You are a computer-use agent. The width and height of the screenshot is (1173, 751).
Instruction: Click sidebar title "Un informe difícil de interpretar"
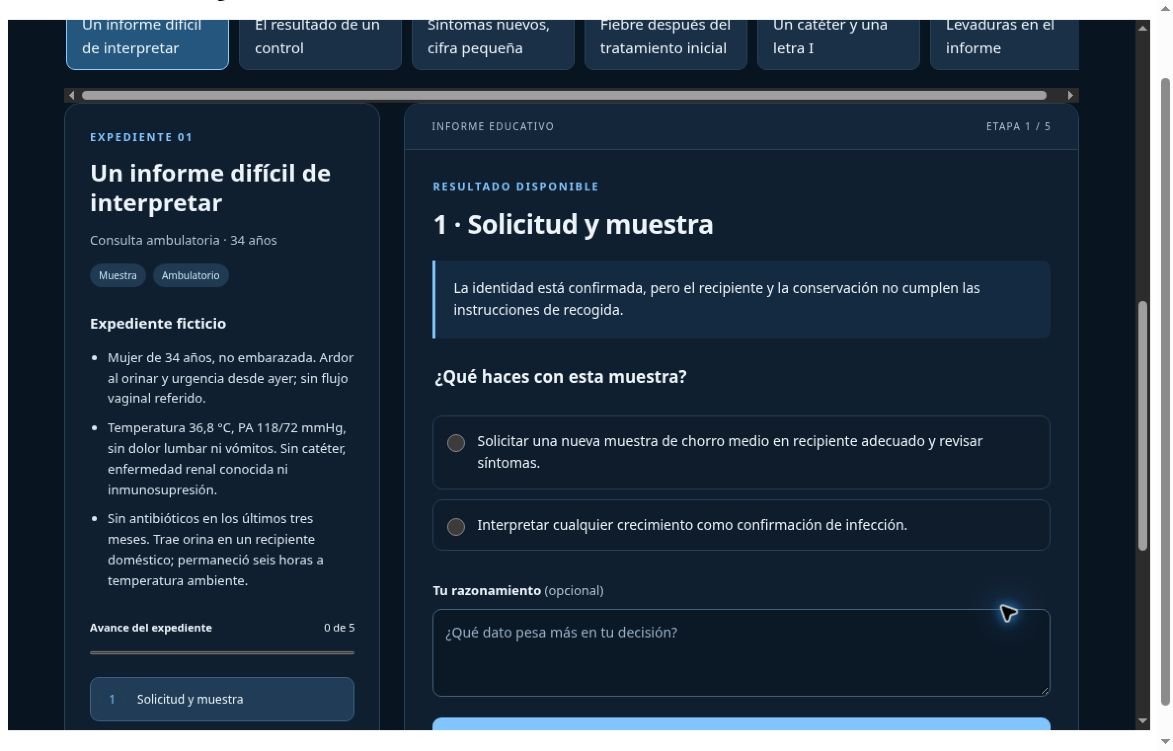tap(210, 188)
